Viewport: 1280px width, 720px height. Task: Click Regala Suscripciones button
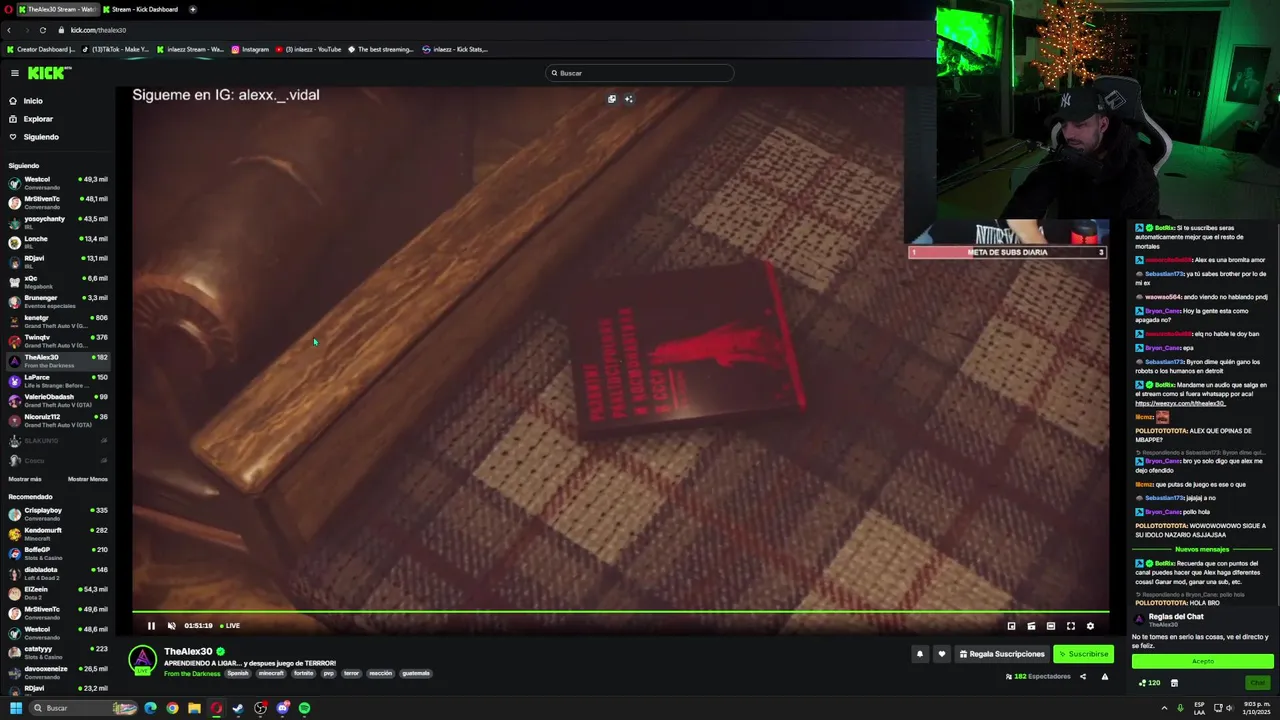click(1001, 654)
